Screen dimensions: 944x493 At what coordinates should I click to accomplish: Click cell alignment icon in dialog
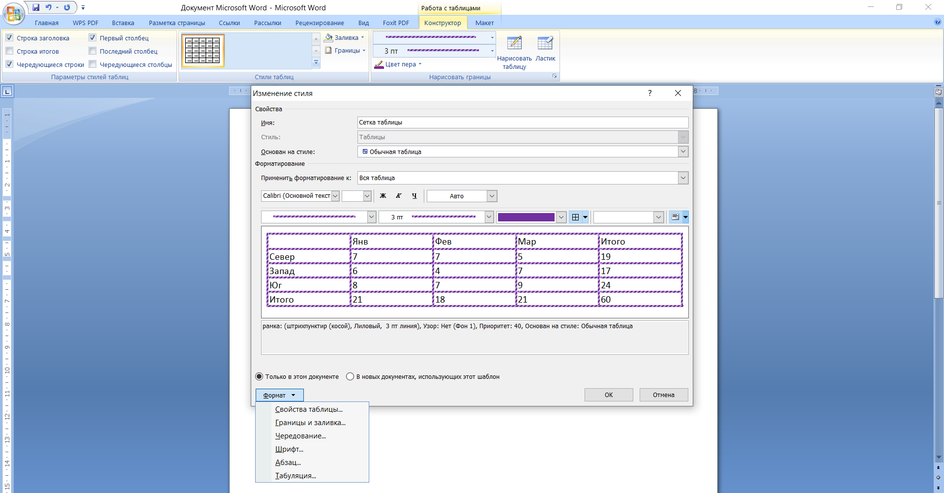click(x=675, y=217)
